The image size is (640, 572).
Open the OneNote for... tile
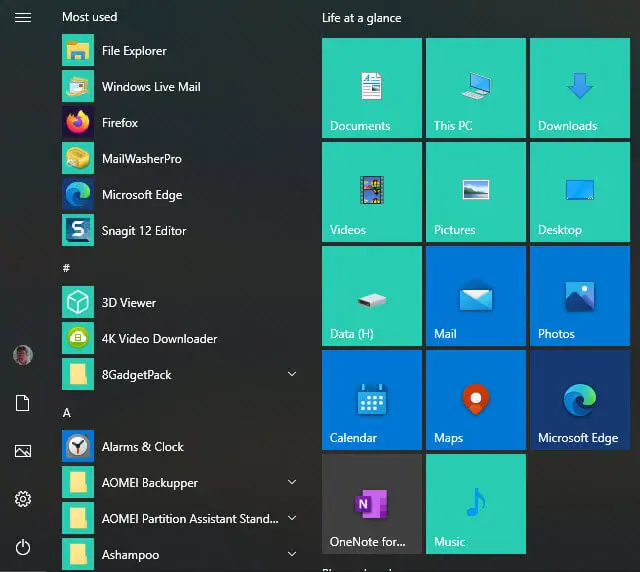[x=372, y=504]
